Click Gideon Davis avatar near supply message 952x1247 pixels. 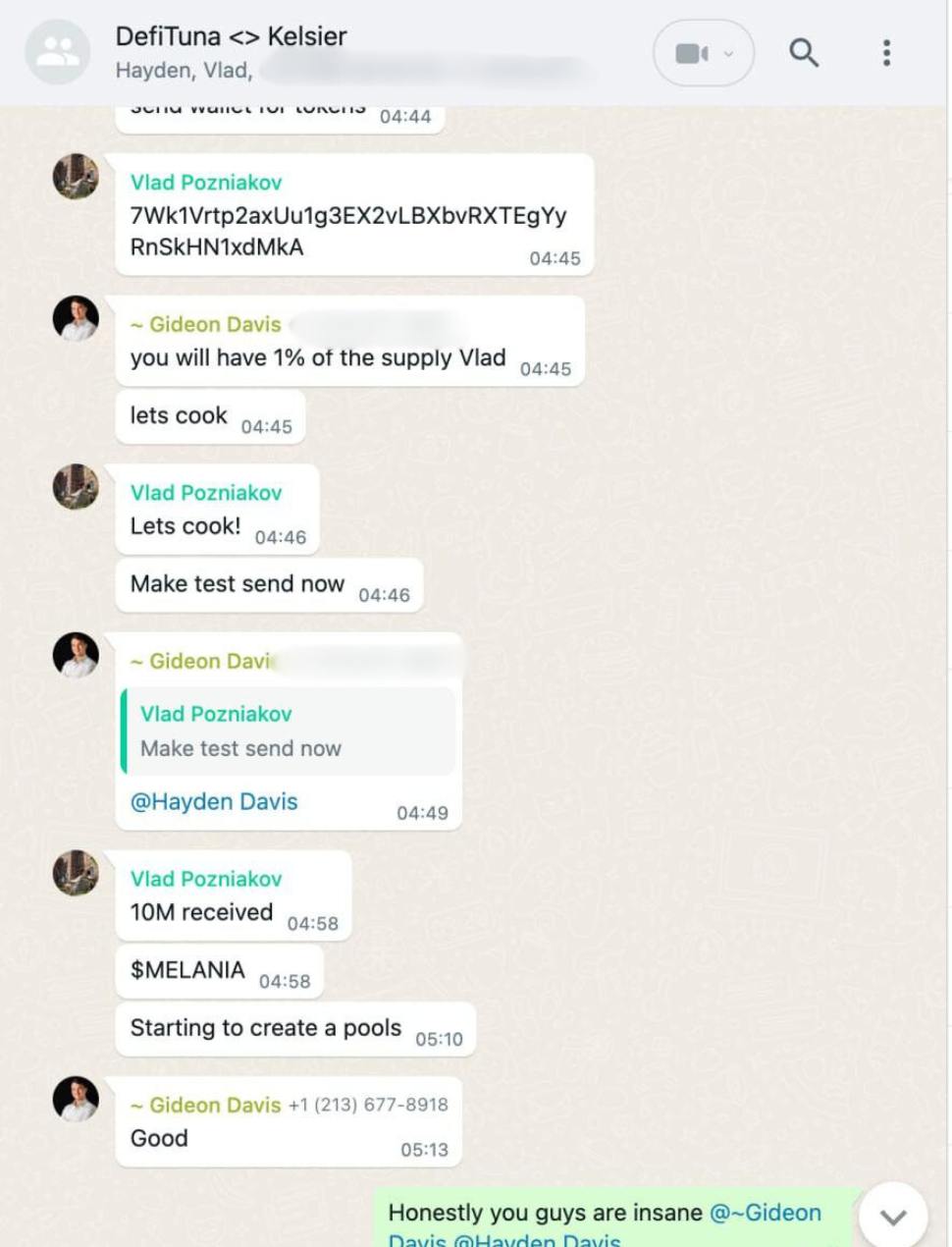point(76,318)
